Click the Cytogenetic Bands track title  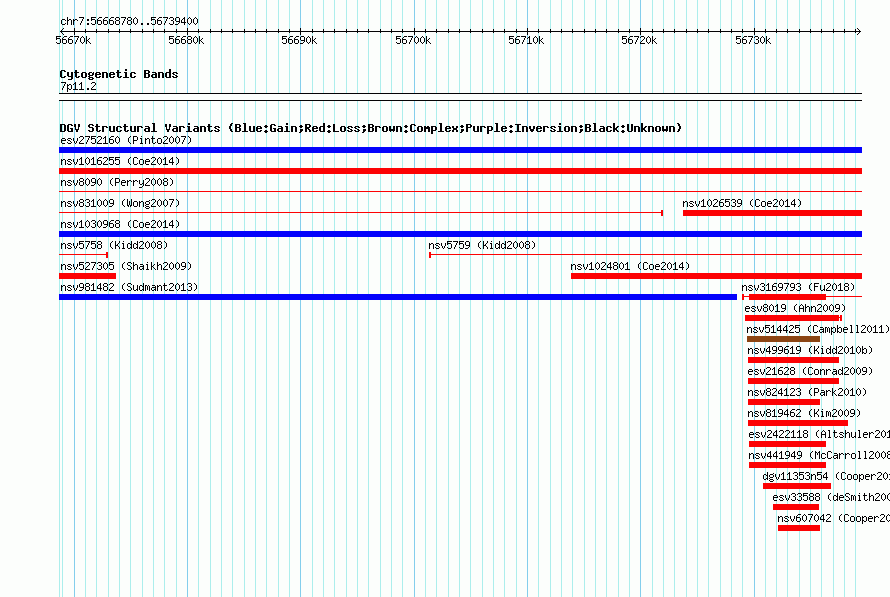pos(119,74)
